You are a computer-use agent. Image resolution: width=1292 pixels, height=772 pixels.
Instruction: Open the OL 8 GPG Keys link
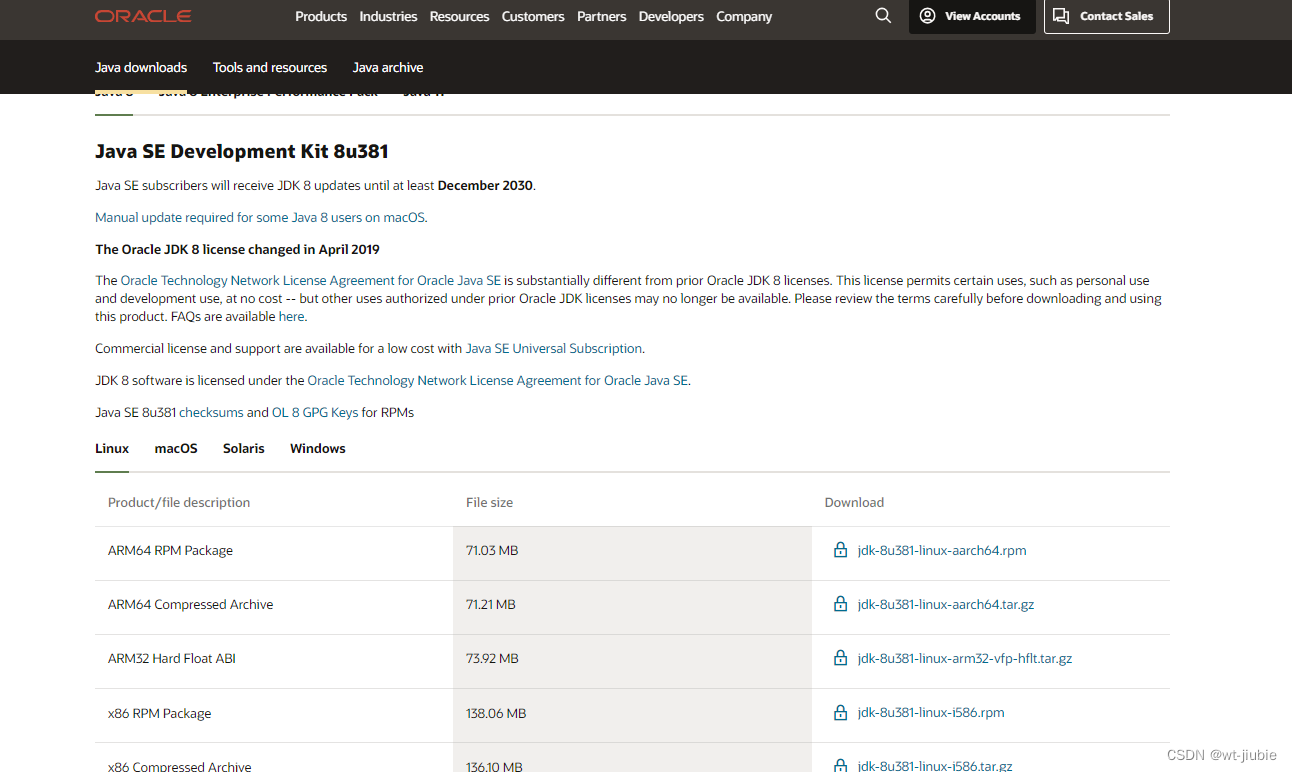(315, 412)
